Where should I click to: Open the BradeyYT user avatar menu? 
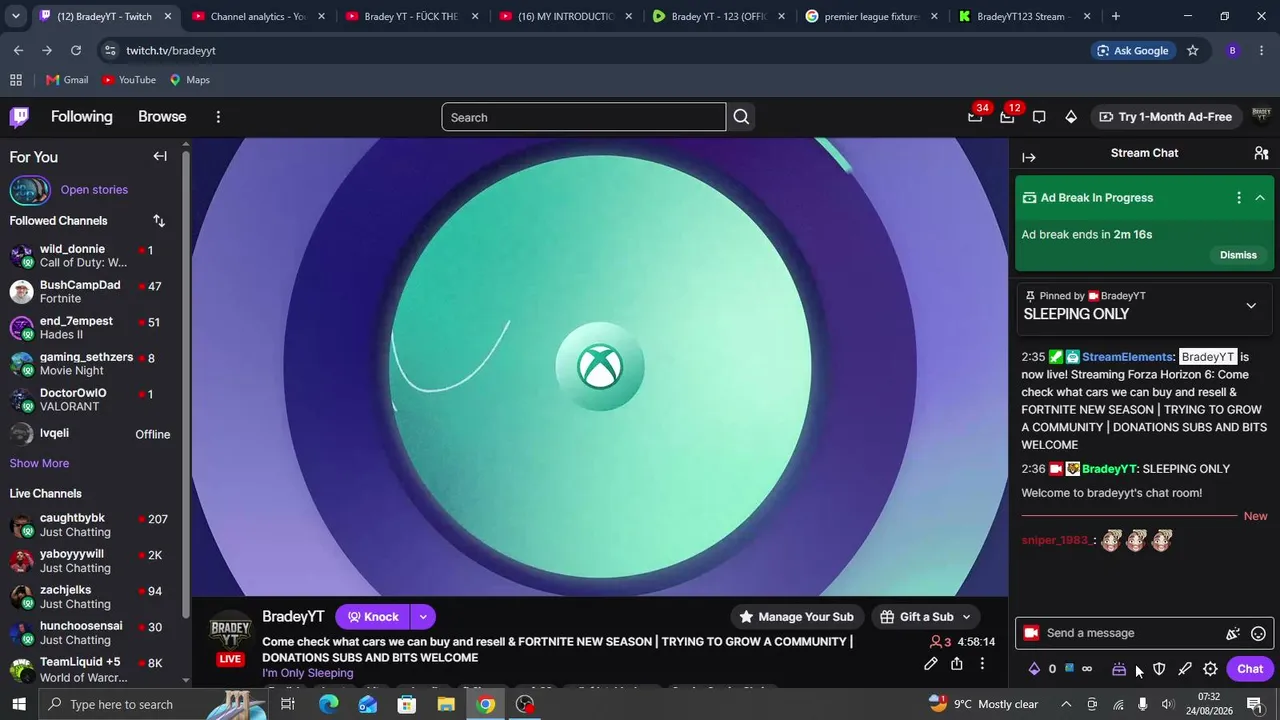(1261, 117)
